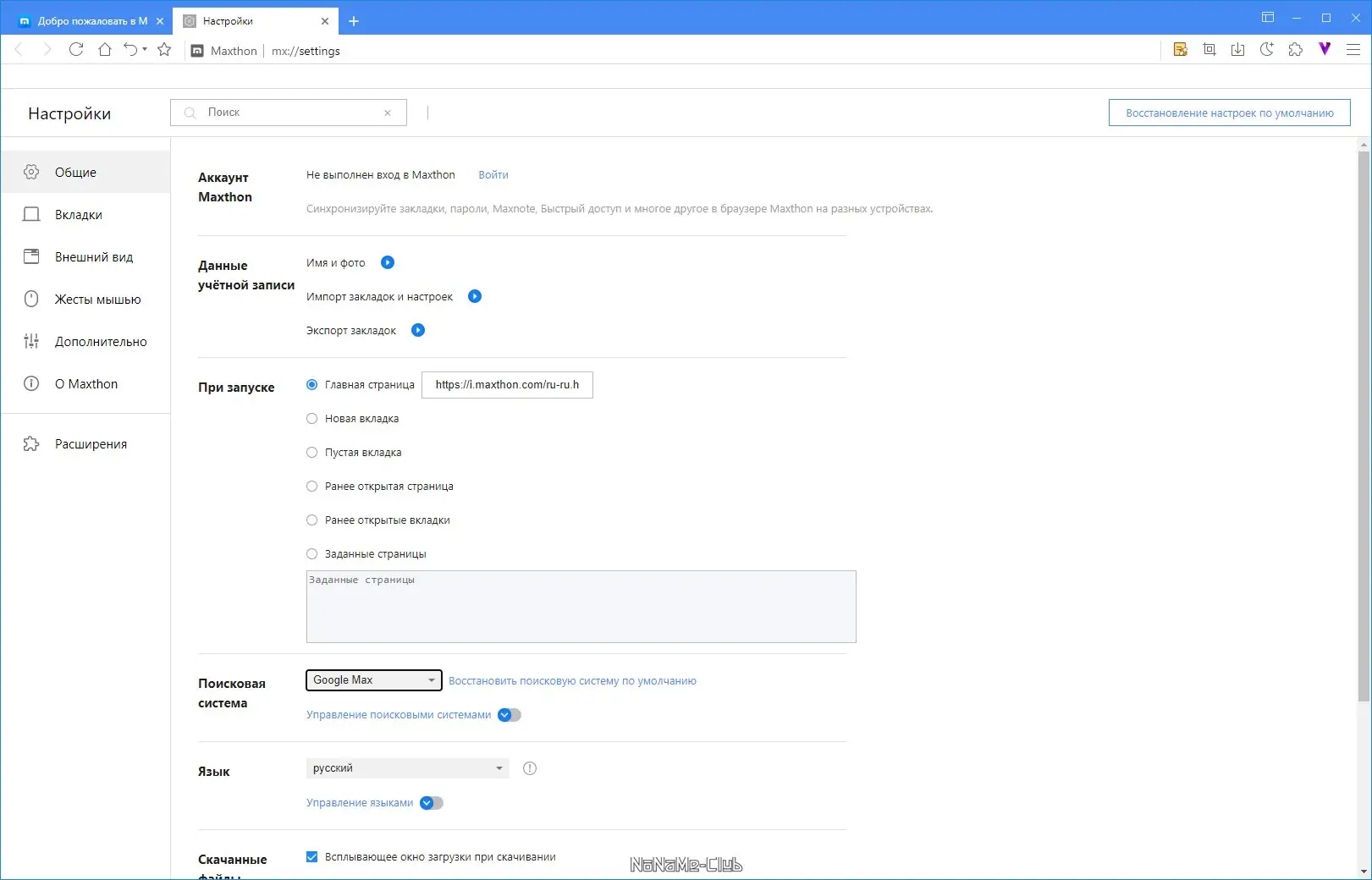Select 'Ранее открытые вкладки' startup option
This screenshot has height=880, width=1372.
[311, 520]
